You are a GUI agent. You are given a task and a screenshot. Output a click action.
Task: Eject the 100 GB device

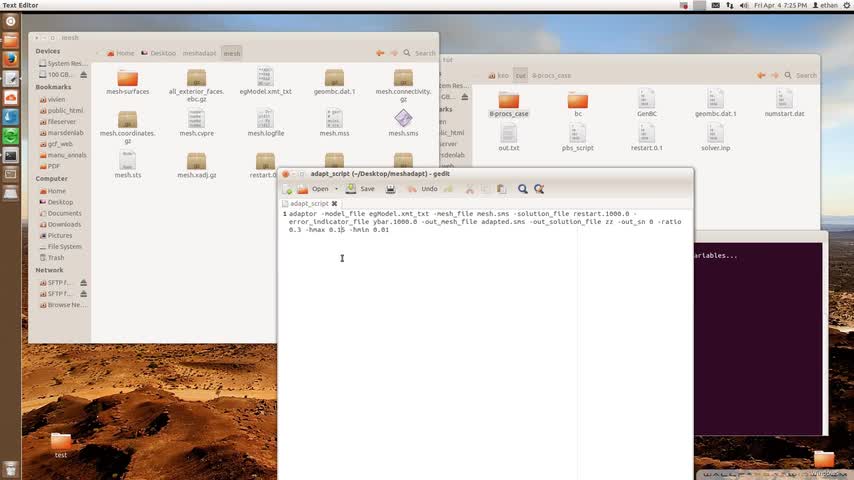[x=83, y=75]
